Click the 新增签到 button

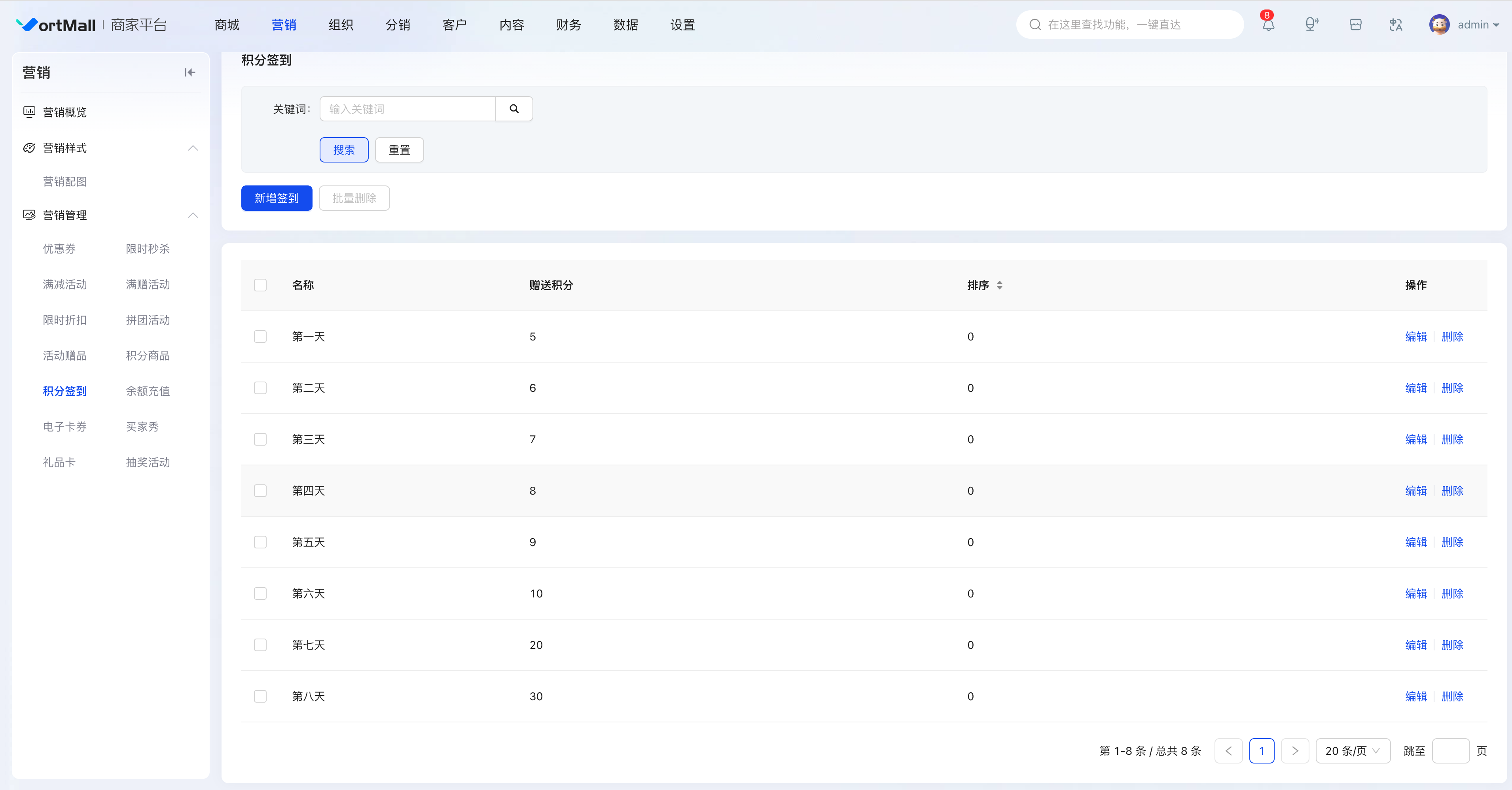point(277,198)
